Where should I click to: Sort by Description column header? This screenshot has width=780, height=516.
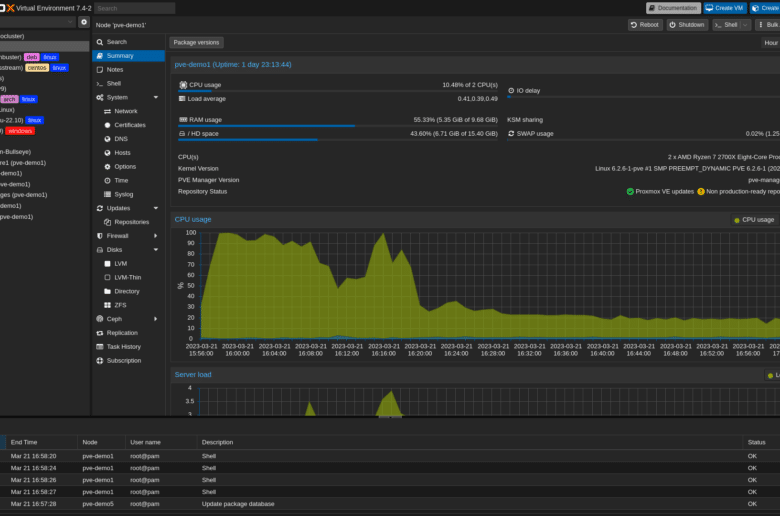pyautogui.click(x=470, y=442)
